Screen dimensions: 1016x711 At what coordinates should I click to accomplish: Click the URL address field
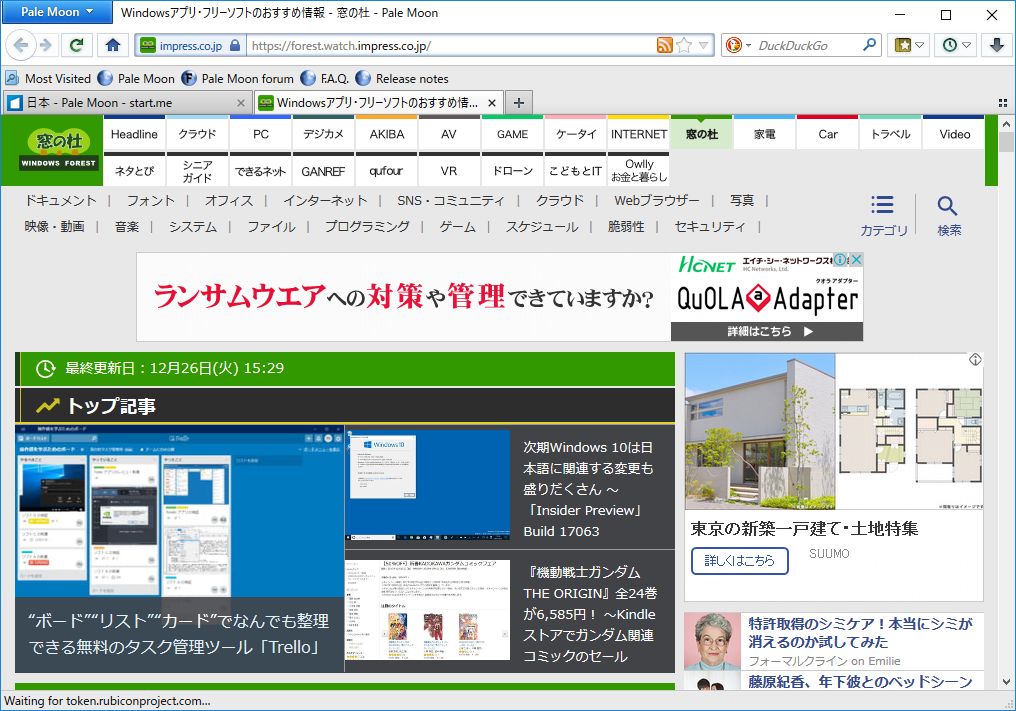452,45
